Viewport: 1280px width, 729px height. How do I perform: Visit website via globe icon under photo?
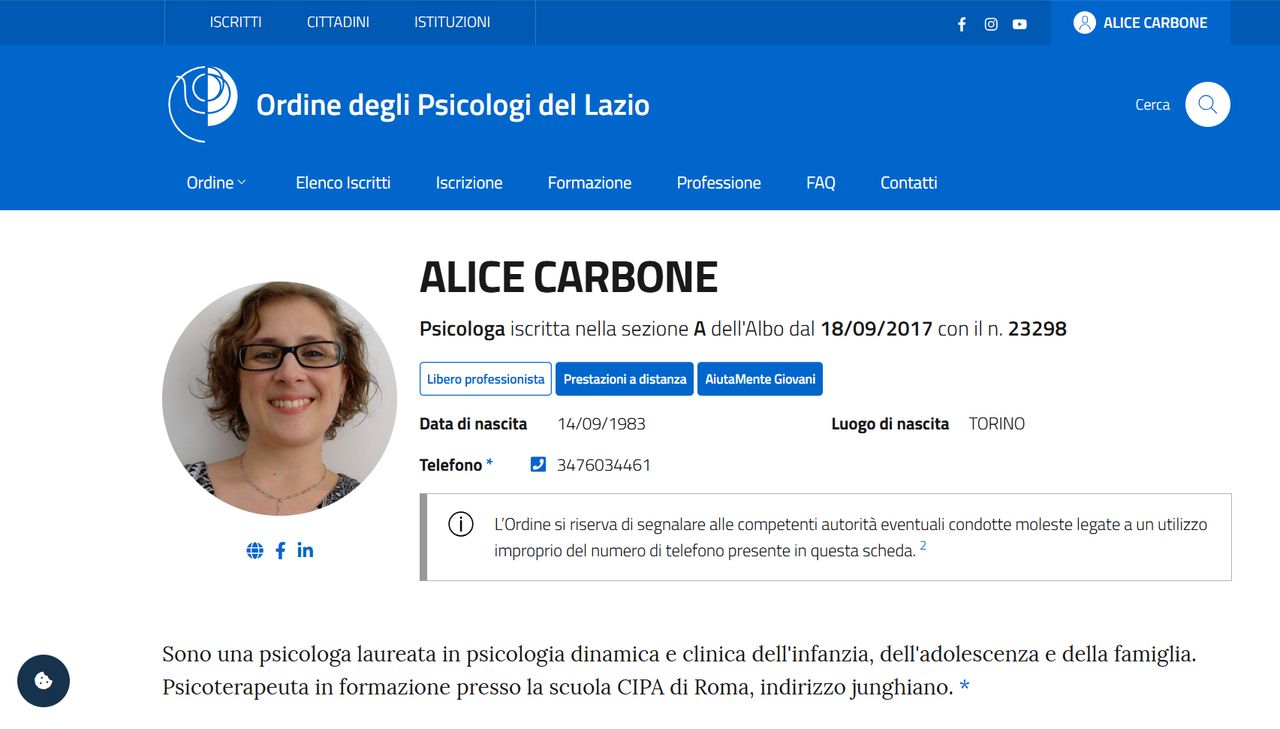pos(255,550)
